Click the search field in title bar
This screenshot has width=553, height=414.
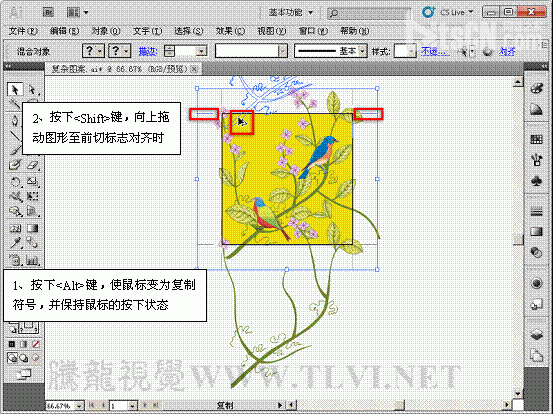pyautogui.click(x=369, y=13)
